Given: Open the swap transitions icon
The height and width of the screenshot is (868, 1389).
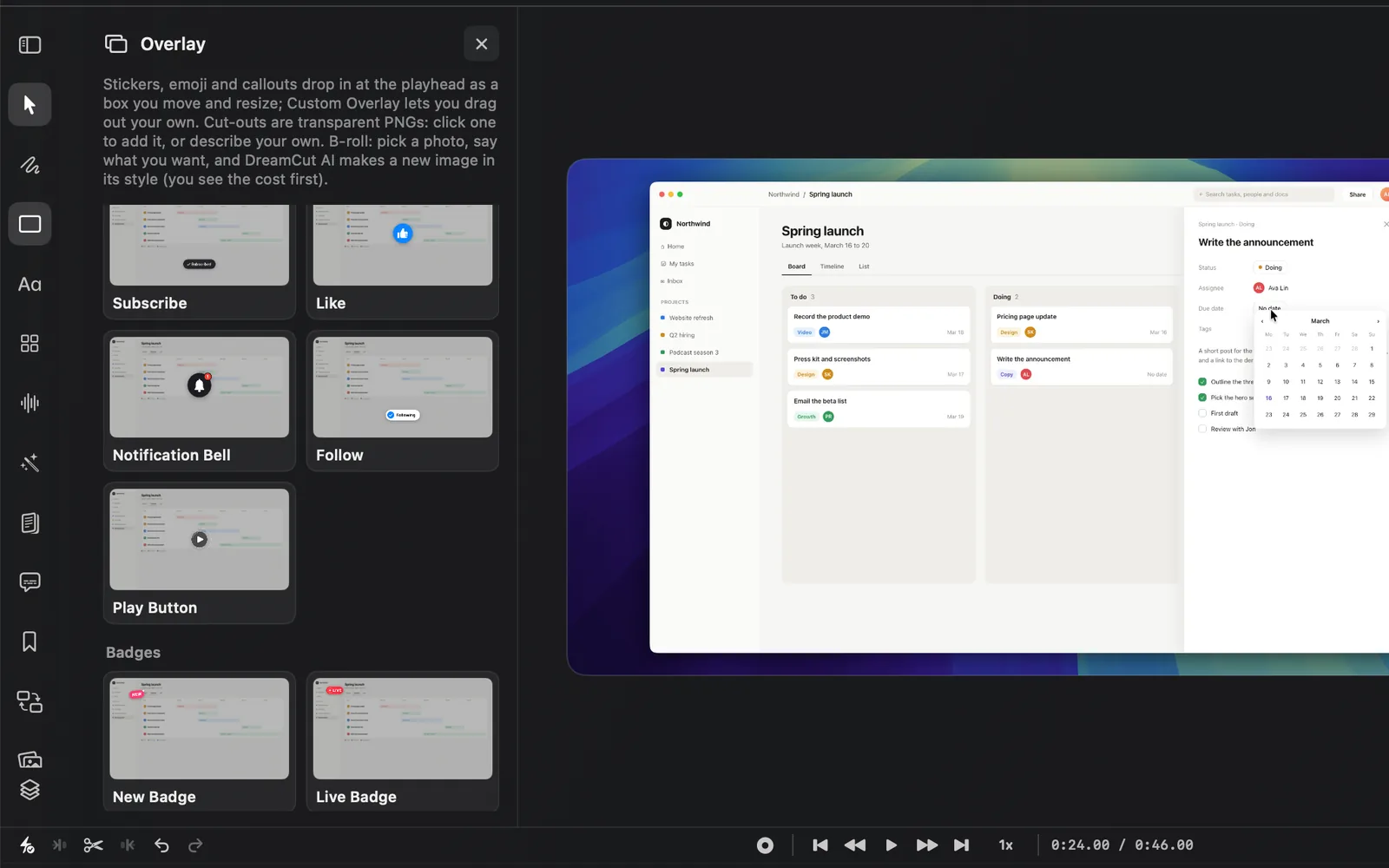Looking at the screenshot, I should point(30,701).
